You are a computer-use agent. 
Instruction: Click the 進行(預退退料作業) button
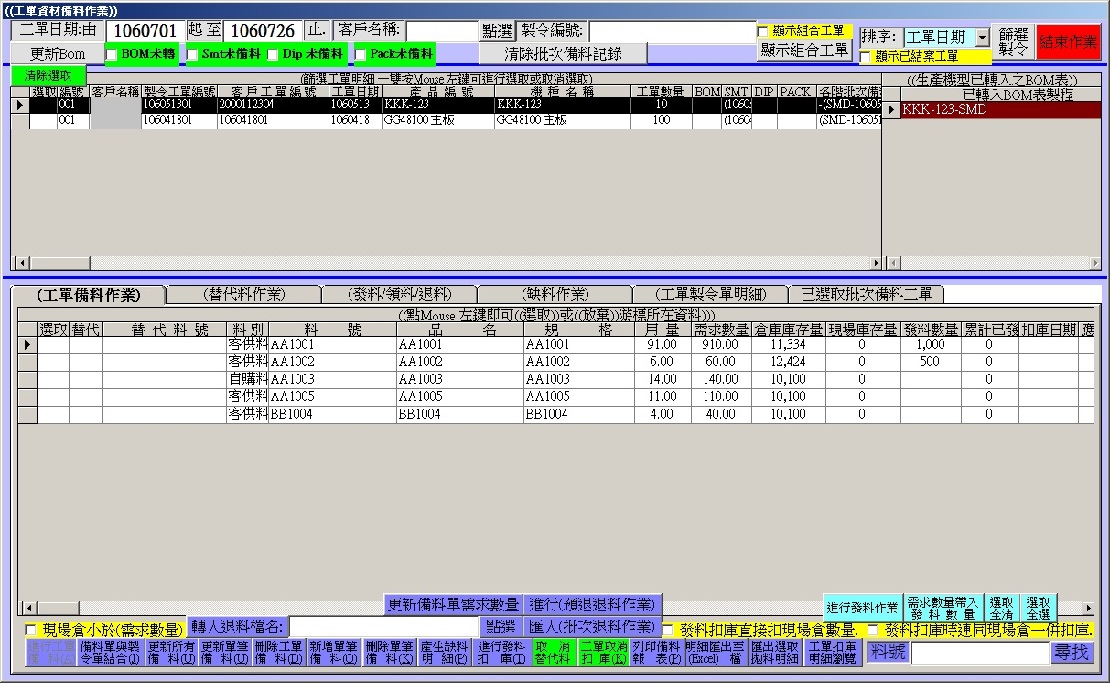click(x=593, y=605)
